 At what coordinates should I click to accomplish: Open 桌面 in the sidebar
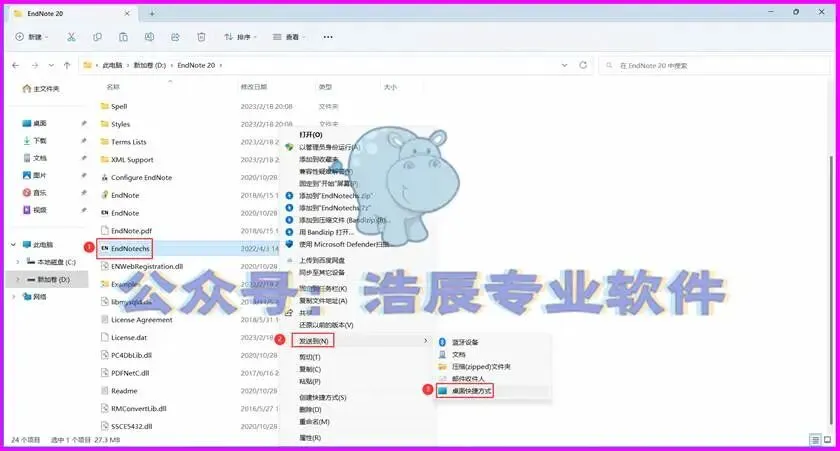(x=40, y=123)
